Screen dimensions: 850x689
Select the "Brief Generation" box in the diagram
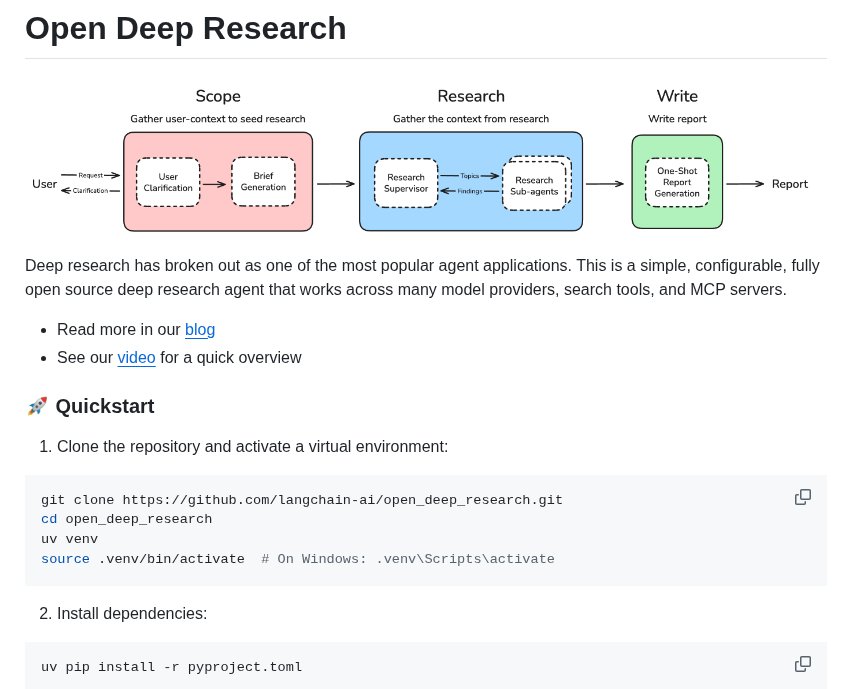pos(263,182)
